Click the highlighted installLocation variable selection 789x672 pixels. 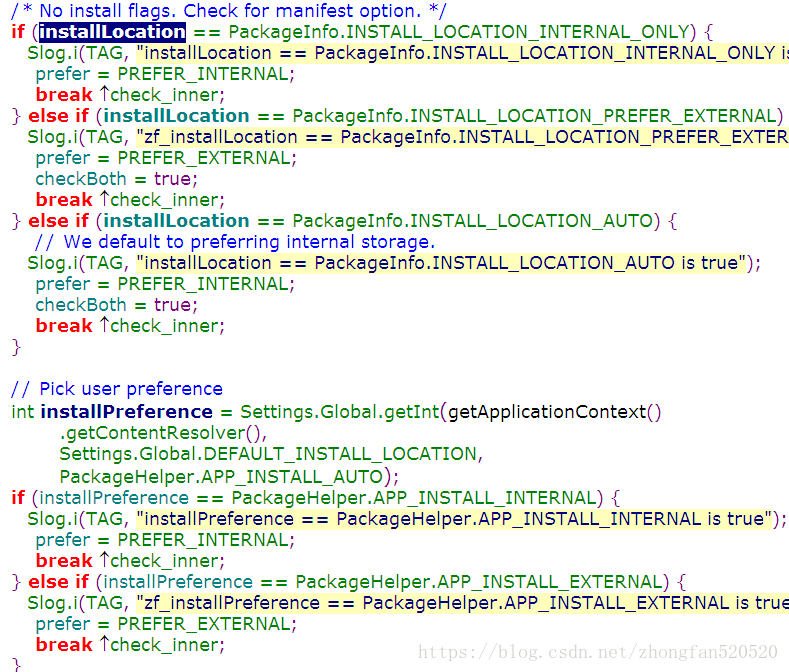click(x=112, y=32)
